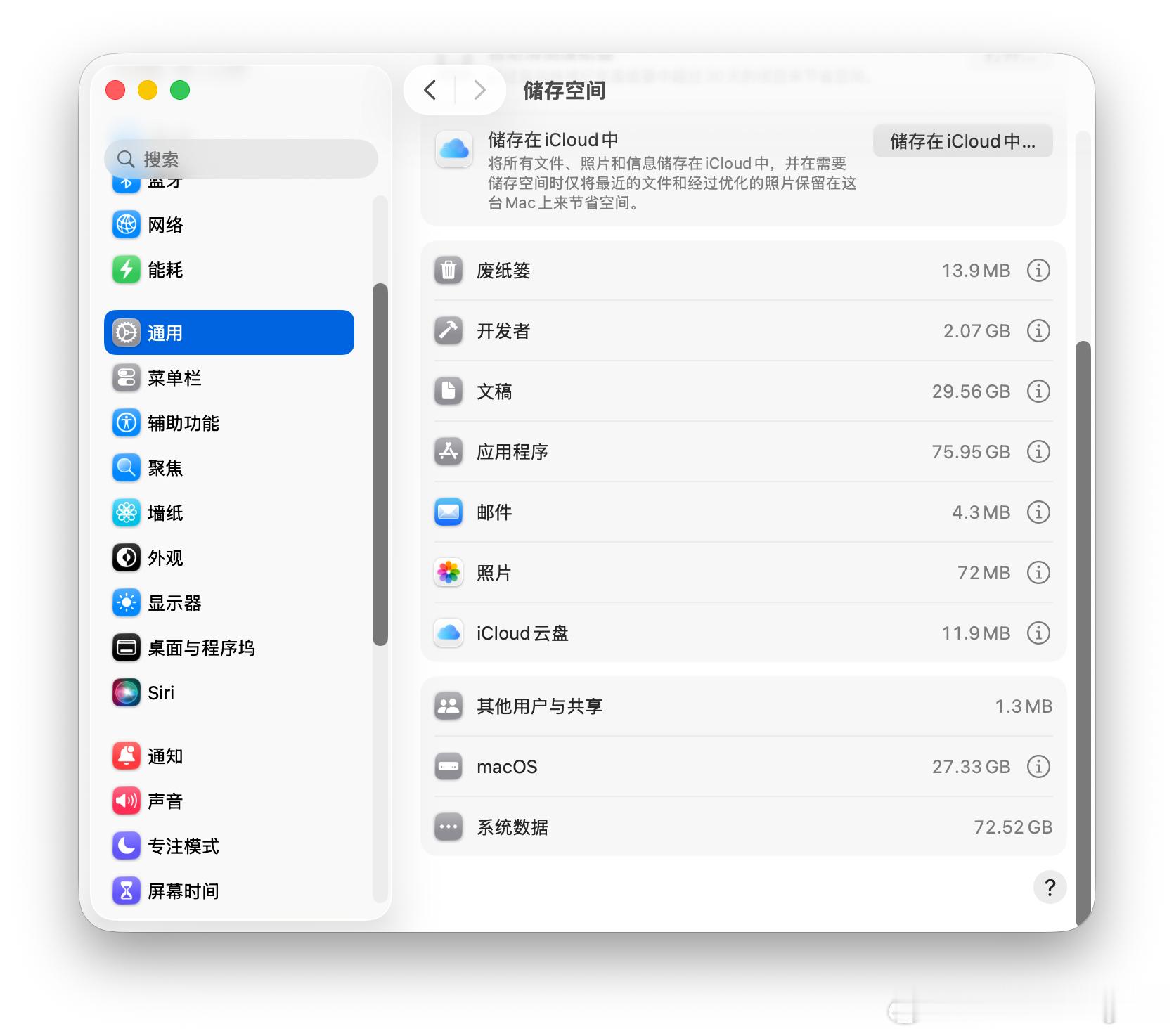Click the 储存空间 page title
Image resolution: width=1174 pixels, height=1036 pixels.
pyautogui.click(x=564, y=91)
